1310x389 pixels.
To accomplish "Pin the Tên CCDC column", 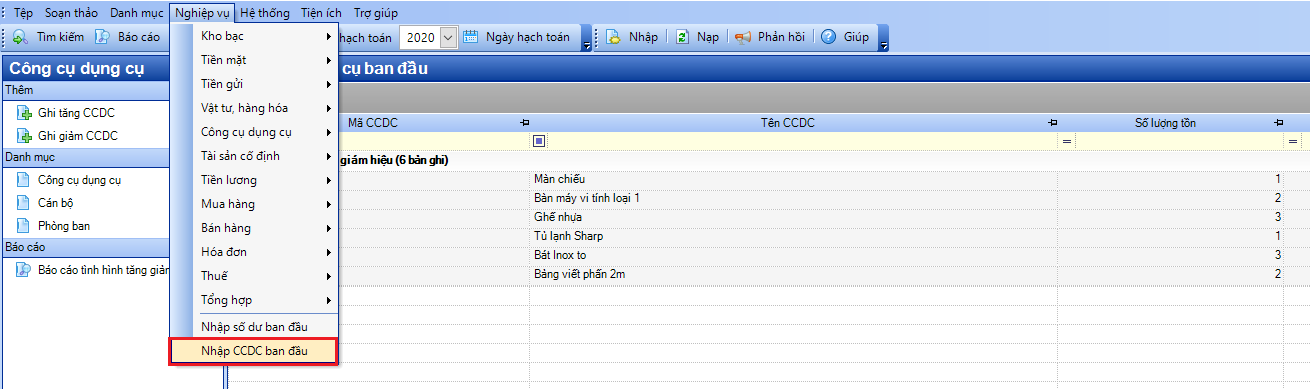I will point(1052,123).
